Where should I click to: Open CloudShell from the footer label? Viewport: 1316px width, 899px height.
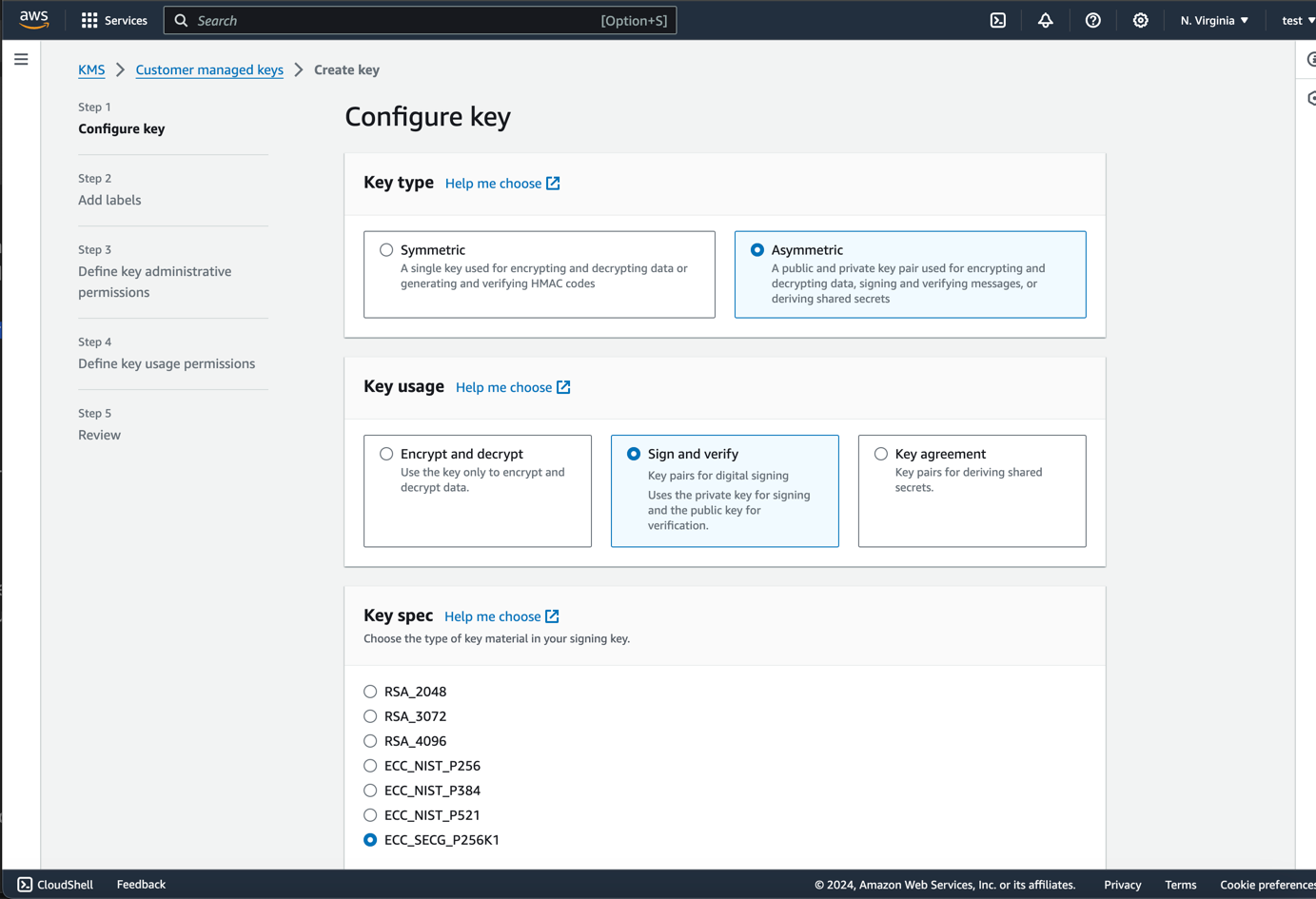pyautogui.click(x=65, y=885)
